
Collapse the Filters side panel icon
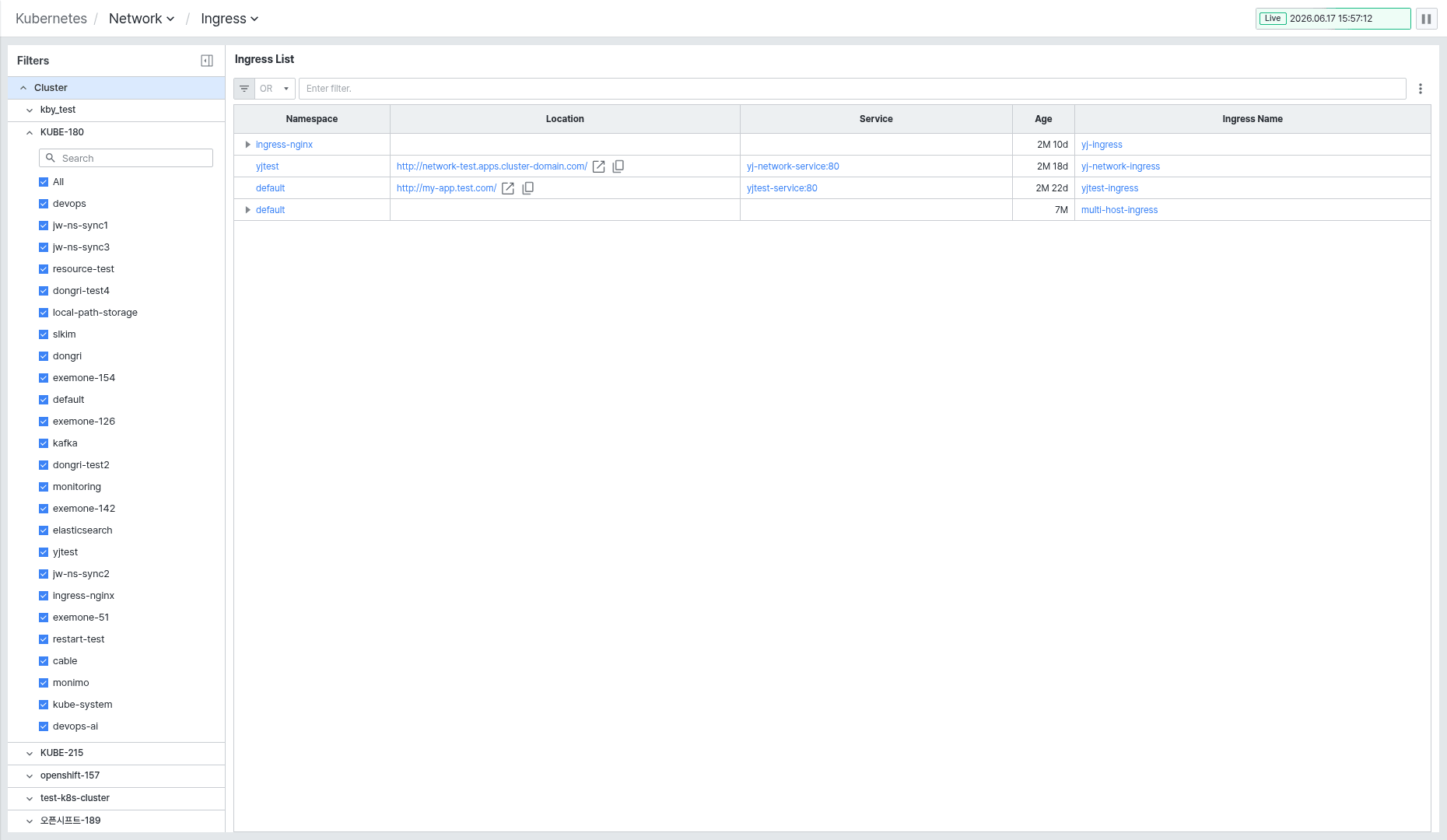pos(207,61)
